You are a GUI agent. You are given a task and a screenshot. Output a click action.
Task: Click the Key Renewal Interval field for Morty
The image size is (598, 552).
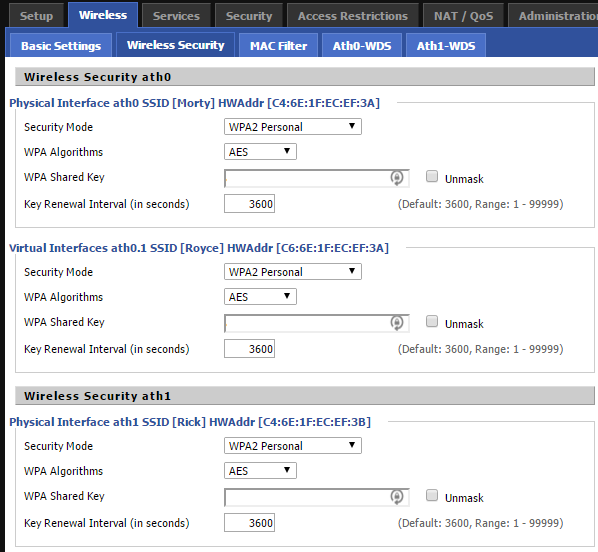[249, 204]
